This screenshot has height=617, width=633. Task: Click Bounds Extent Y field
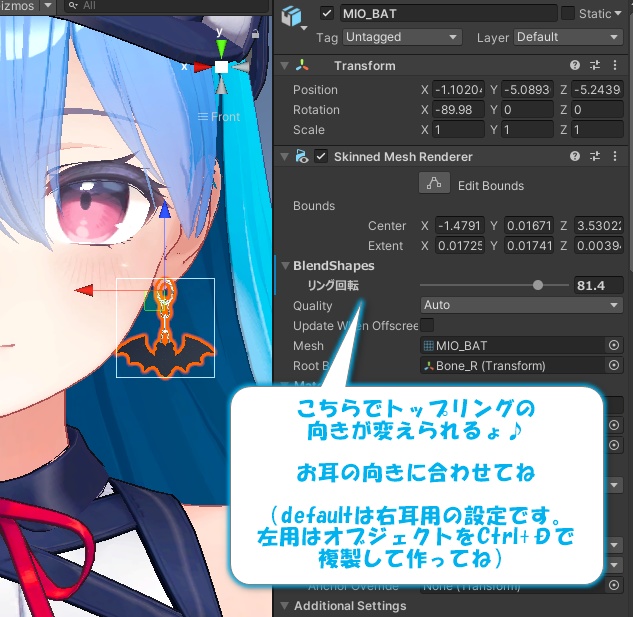coord(529,246)
